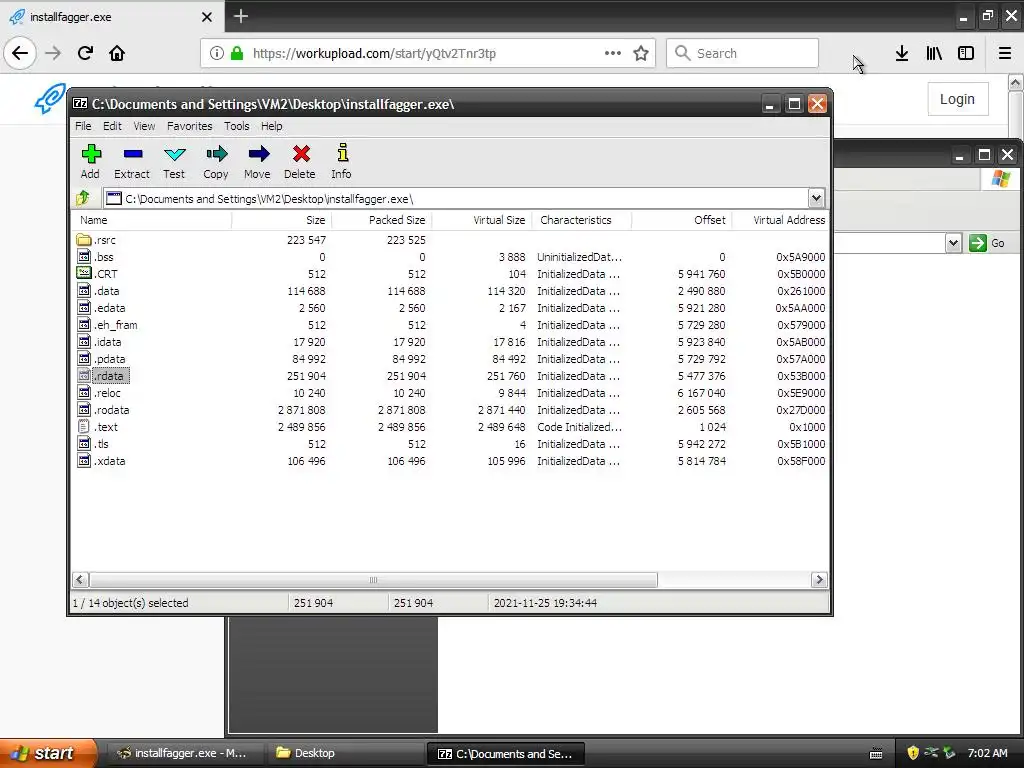The image size is (1024, 768).
Task: Open the Firefox library icon
Action: (934, 53)
